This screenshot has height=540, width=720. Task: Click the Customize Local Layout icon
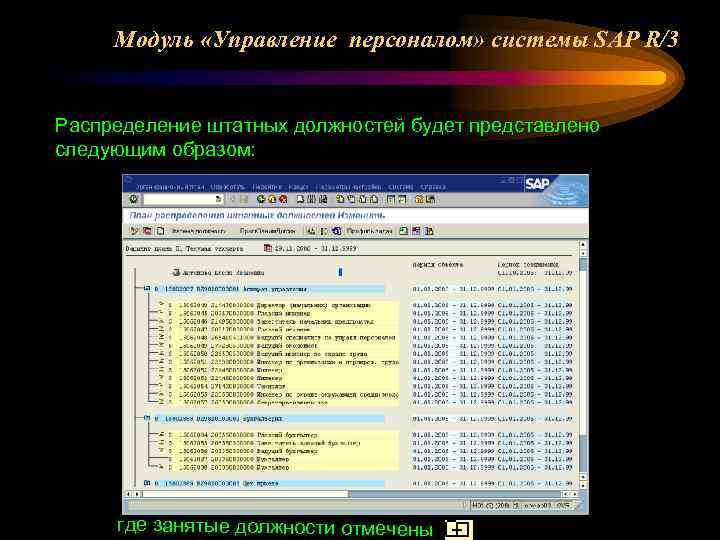[430, 199]
